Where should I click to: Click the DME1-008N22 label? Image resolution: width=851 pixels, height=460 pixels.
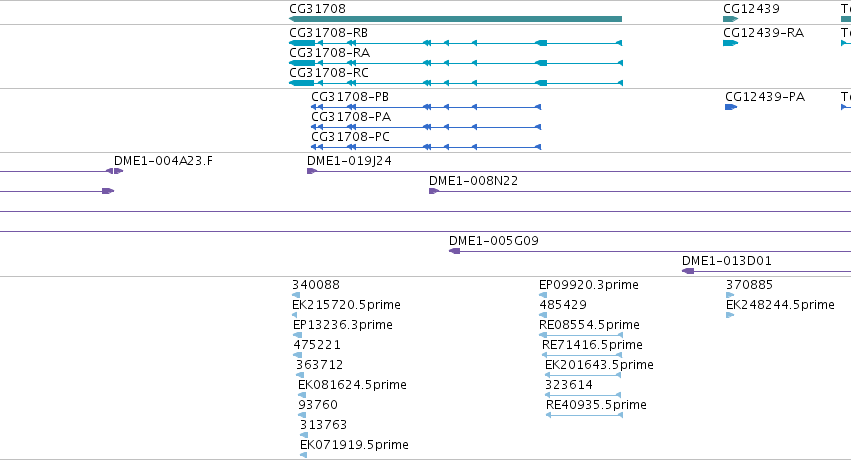[x=473, y=181]
